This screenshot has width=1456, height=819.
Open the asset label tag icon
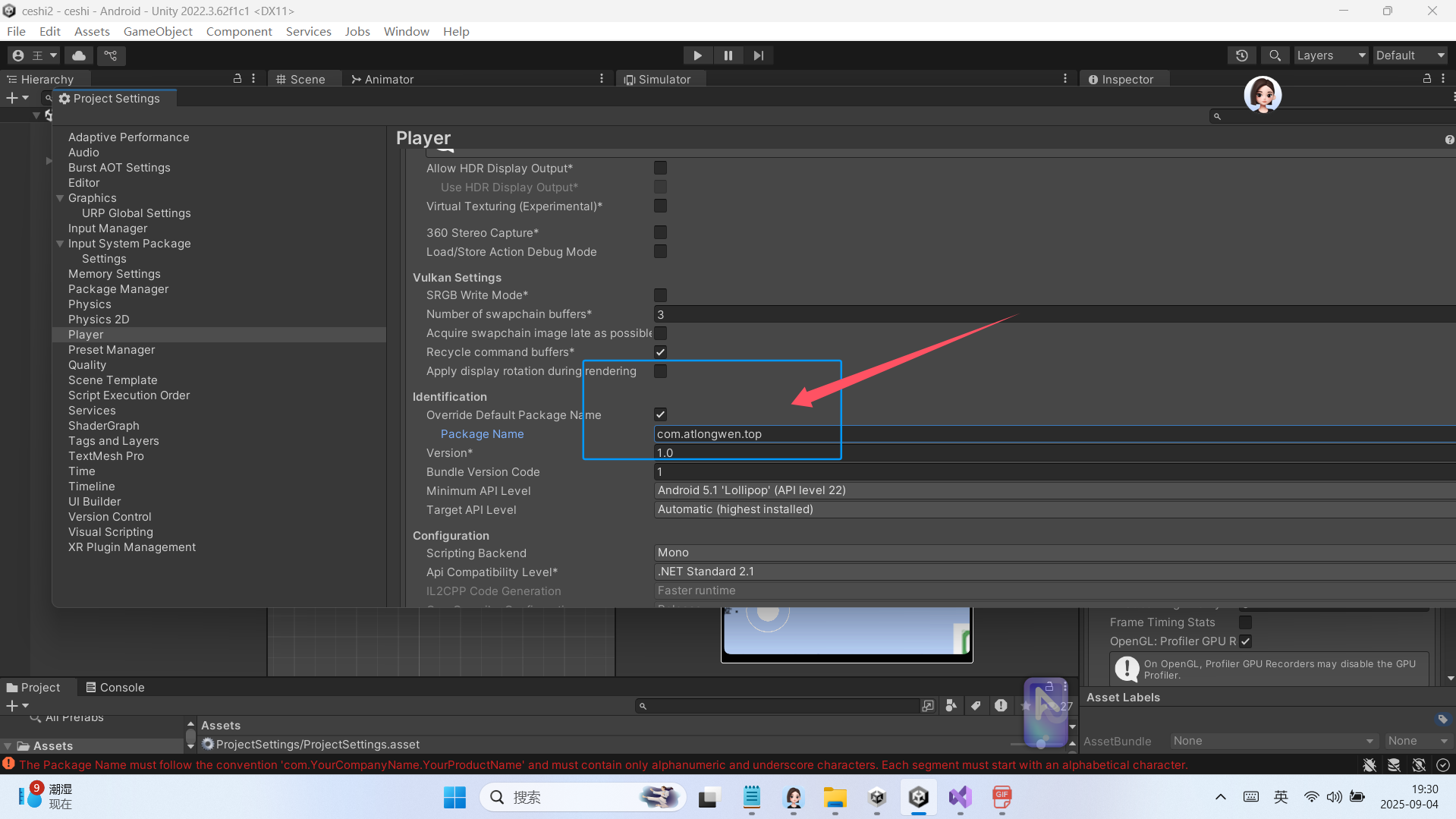[x=1442, y=719]
